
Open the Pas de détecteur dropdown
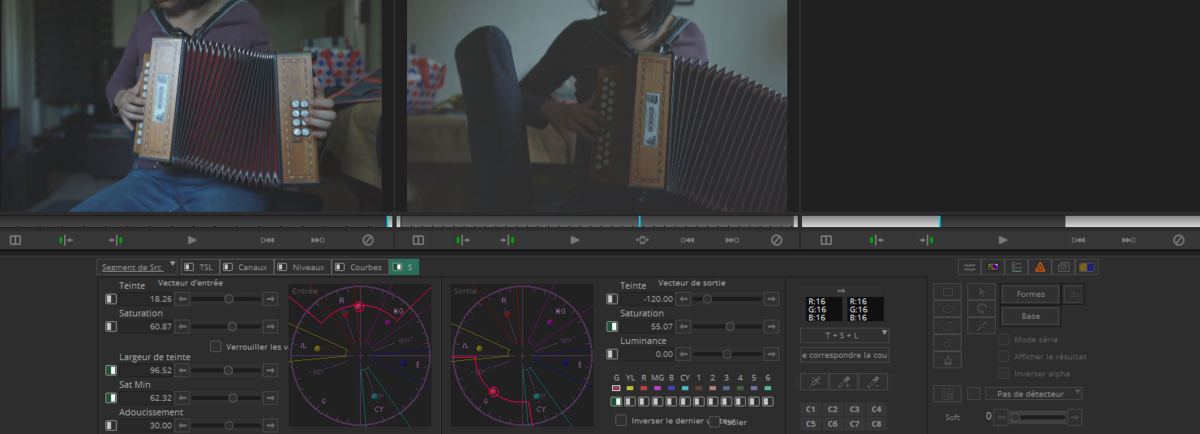(1033, 393)
